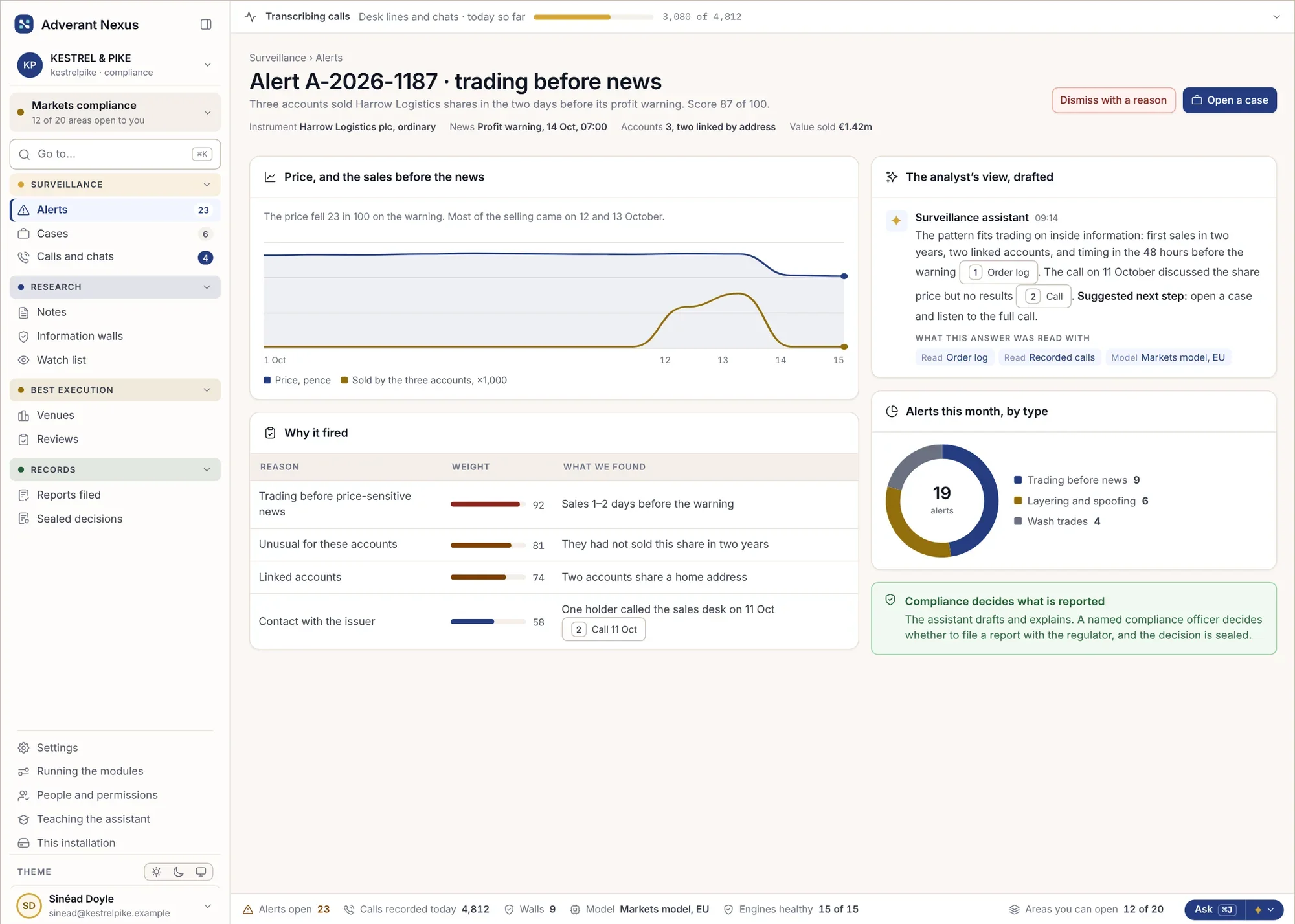
Task: Open the Reports filed page
Action: [115, 495]
